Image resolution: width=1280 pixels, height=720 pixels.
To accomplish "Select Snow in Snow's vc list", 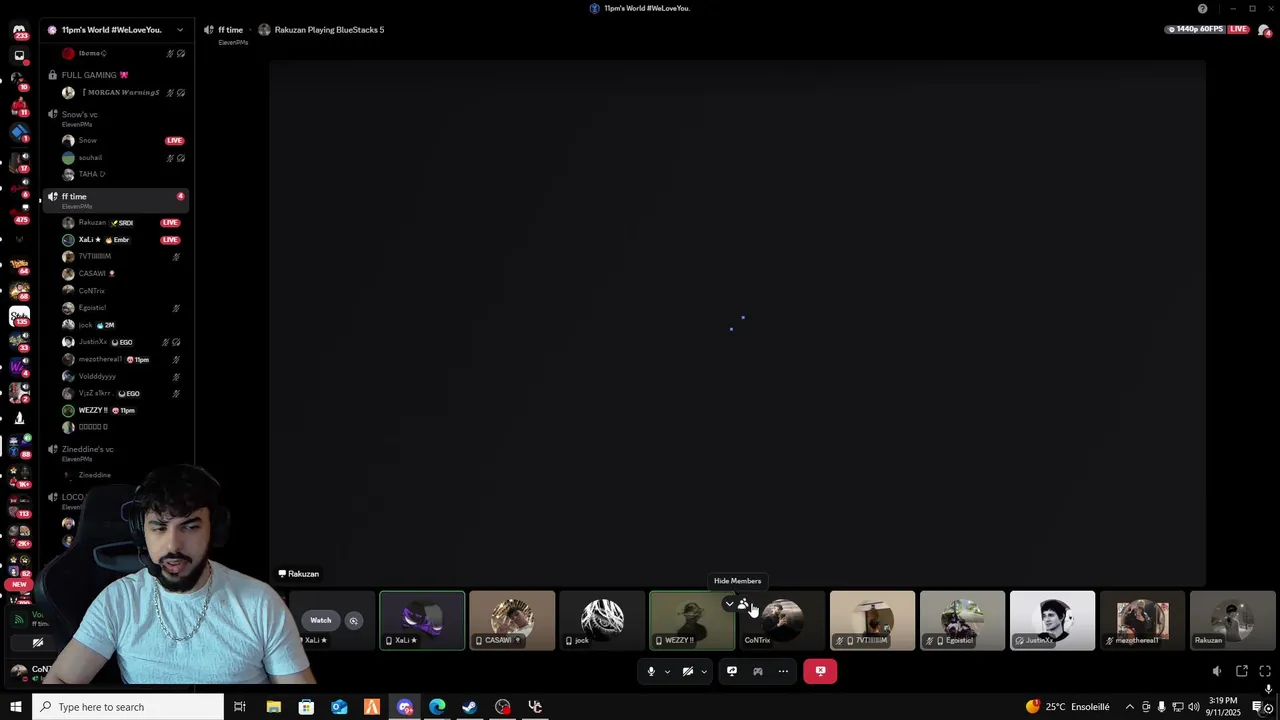I will pyautogui.click(x=122, y=141).
